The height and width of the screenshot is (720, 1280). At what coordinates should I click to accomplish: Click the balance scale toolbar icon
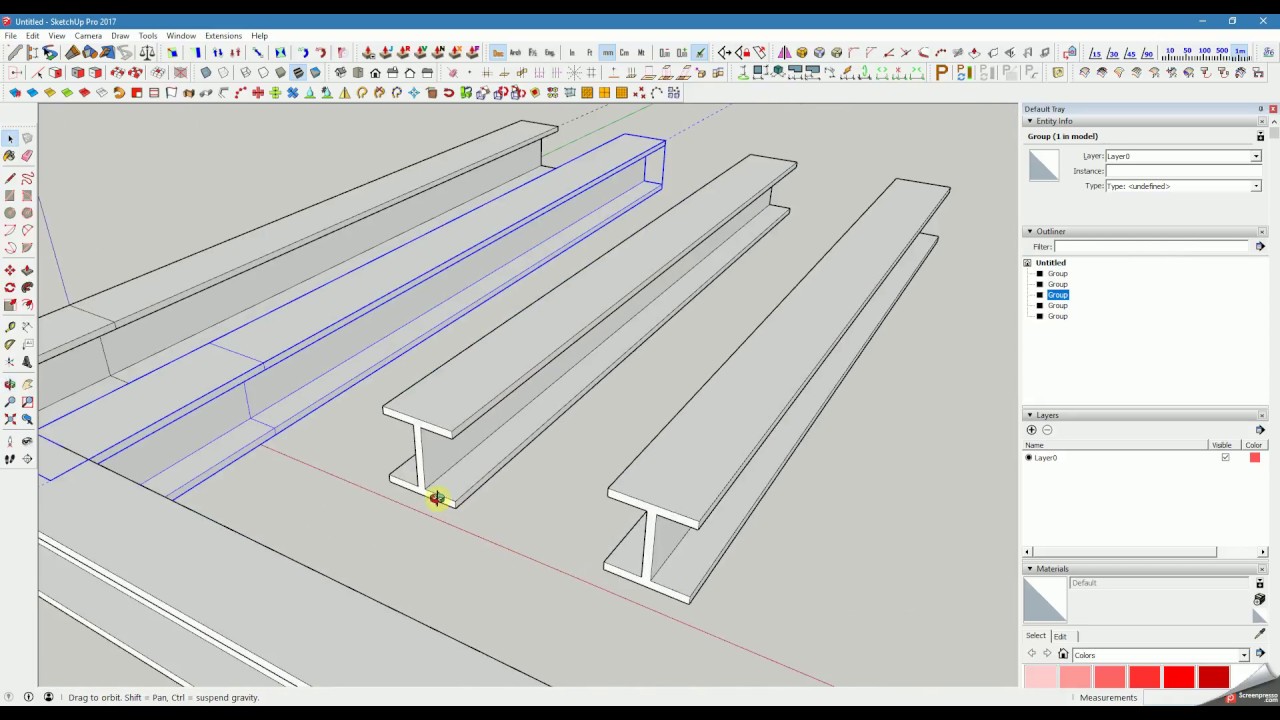coord(147,53)
